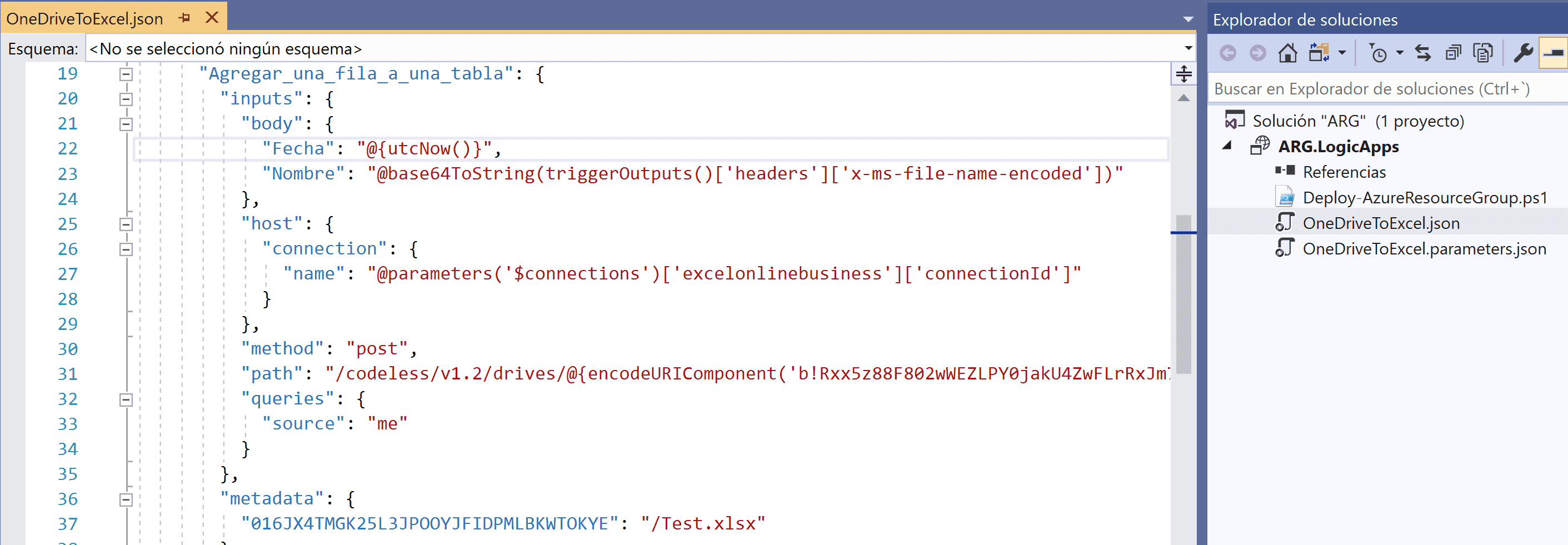The image size is (1568, 545).
Task: Click the JSON icon beside OneDriveToExcel.json tree item
Action: [1285, 222]
